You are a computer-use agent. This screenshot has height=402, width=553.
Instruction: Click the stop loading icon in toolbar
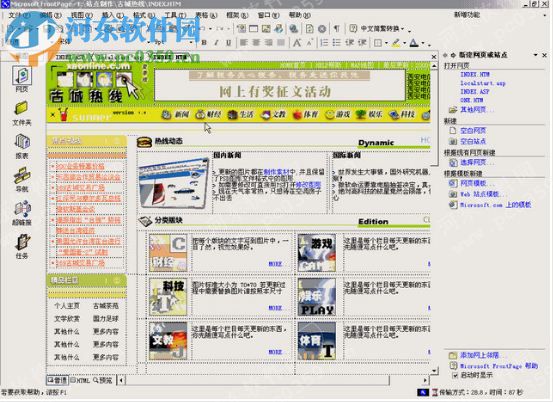322,28
